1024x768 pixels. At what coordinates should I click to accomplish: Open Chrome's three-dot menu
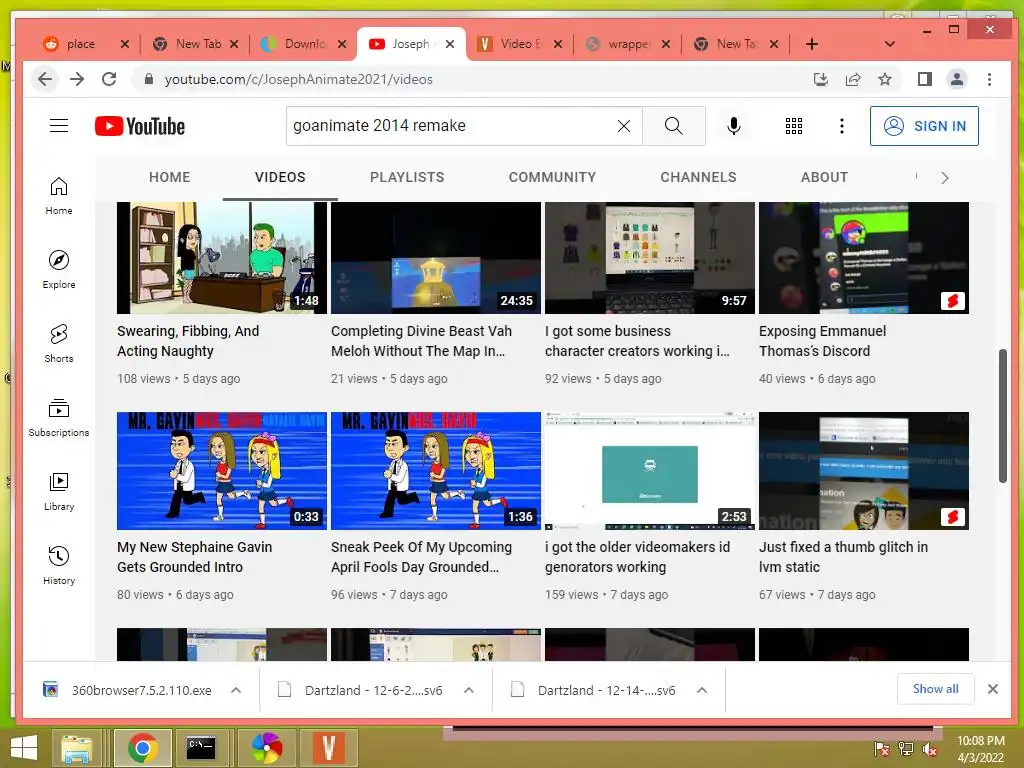[x=989, y=79]
